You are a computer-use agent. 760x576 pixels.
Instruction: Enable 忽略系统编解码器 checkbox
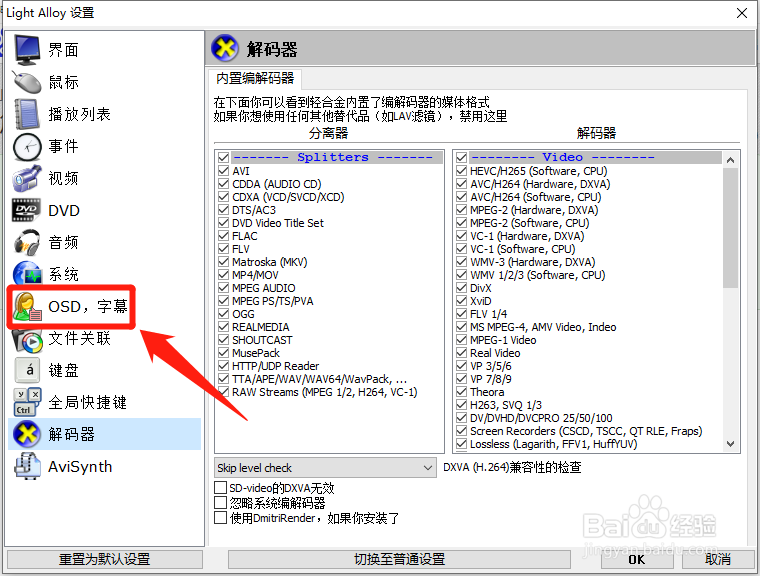click(x=221, y=502)
